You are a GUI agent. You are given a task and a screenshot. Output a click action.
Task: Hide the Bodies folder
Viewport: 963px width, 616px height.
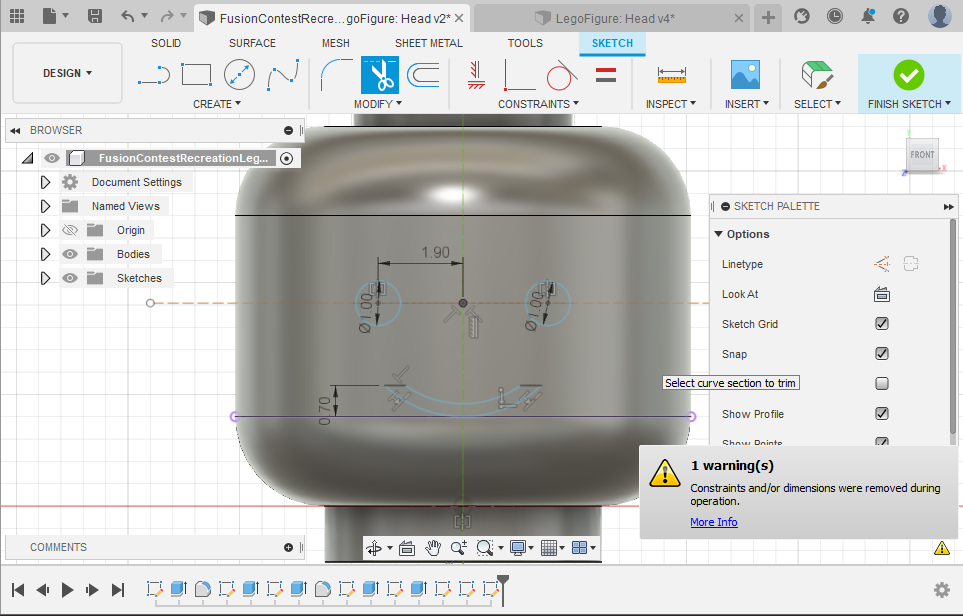pyautogui.click(x=70, y=254)
